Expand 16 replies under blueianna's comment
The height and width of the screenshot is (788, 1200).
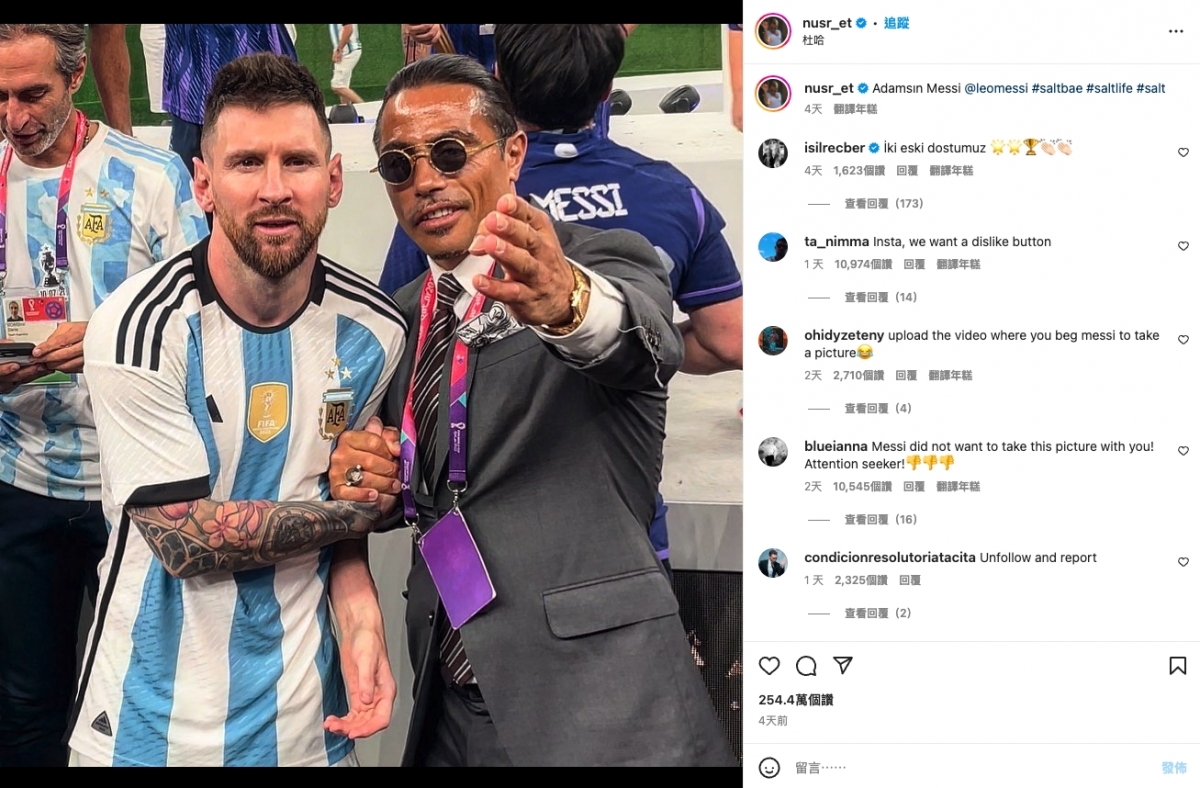click(880, 520)
